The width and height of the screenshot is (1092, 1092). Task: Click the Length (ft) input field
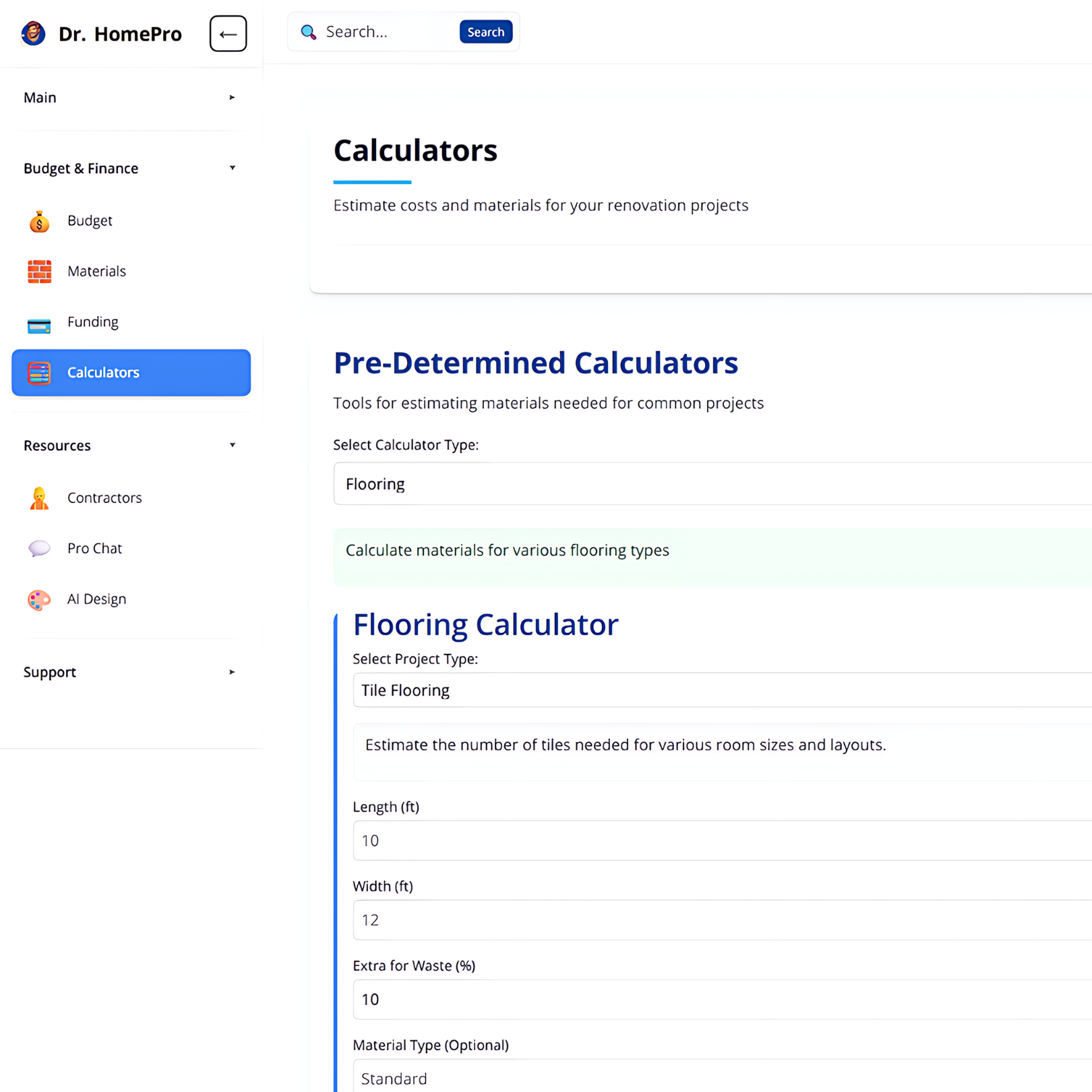point(721,841)
